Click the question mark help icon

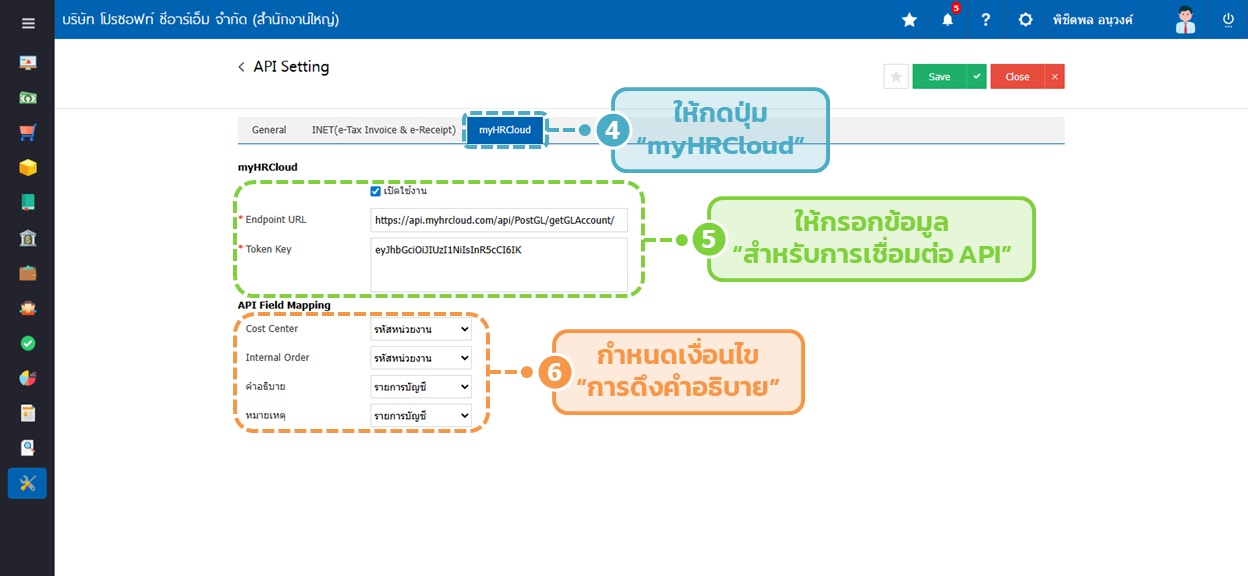tap(985, 20)
